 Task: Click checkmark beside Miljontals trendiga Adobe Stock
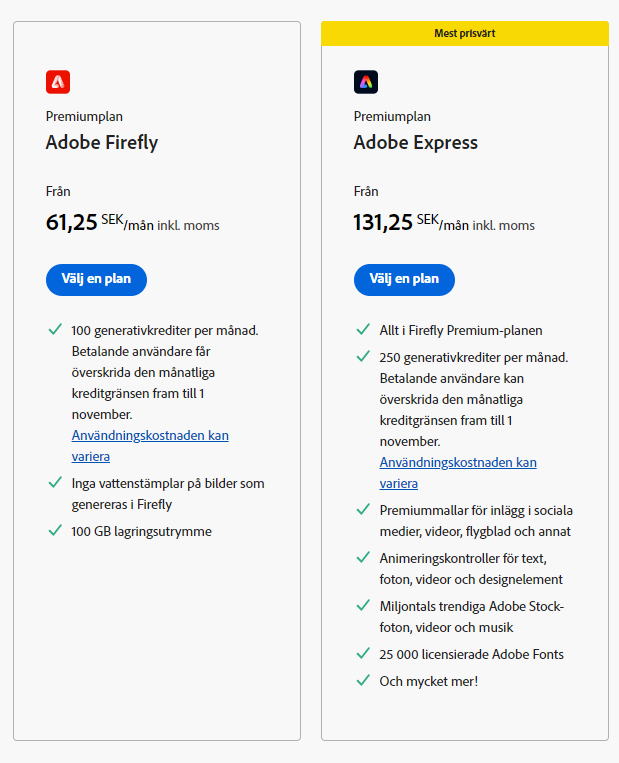(363, 605)
